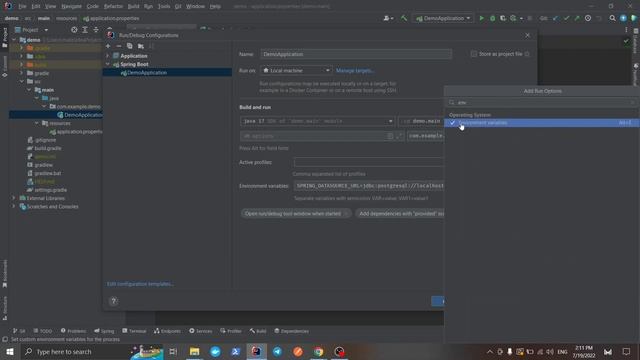The image size is (640, 360).
Task: Open Dependencies tool window
Action: (x=291, y=331)
